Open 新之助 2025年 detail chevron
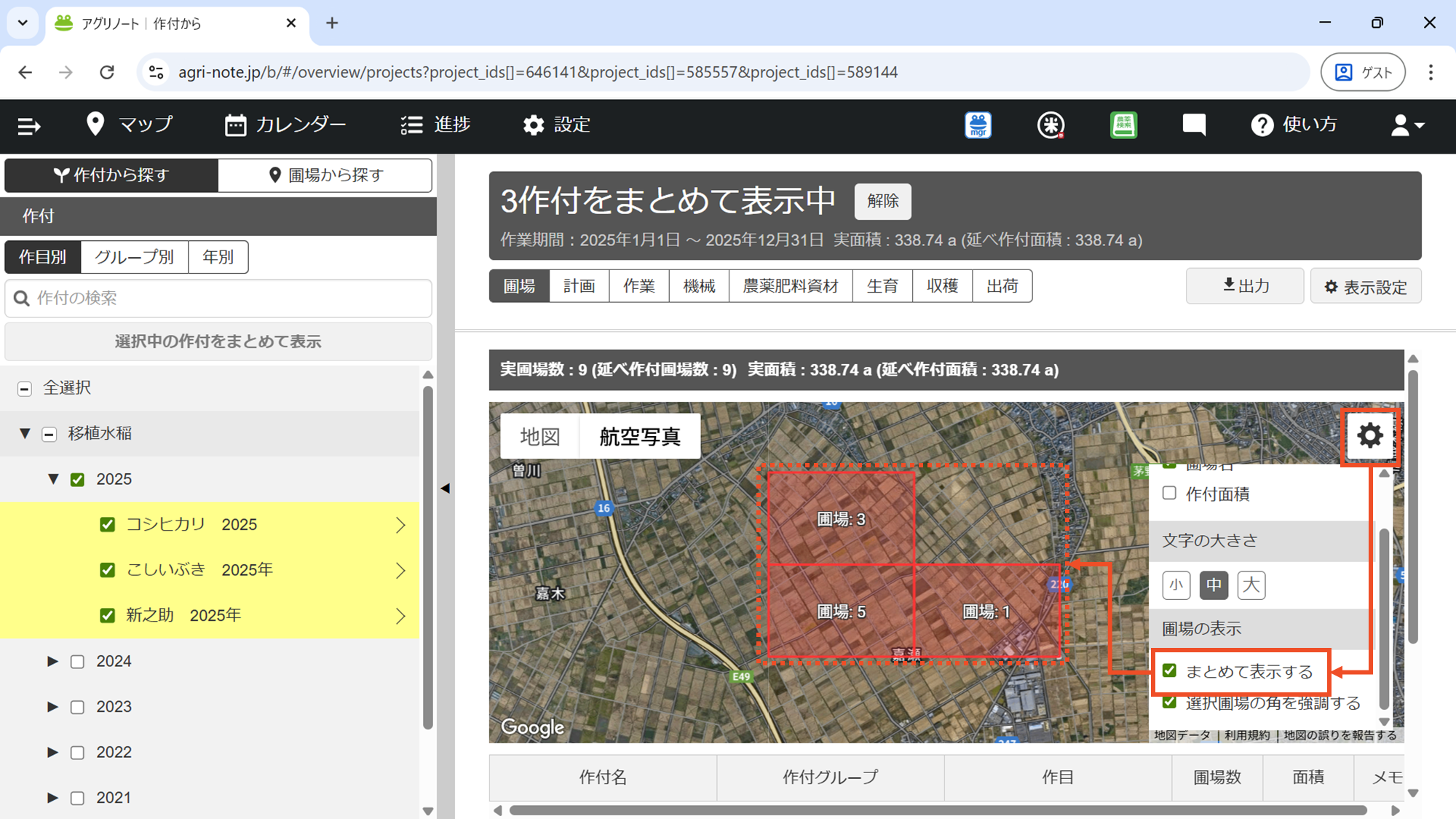 [400, 616]
